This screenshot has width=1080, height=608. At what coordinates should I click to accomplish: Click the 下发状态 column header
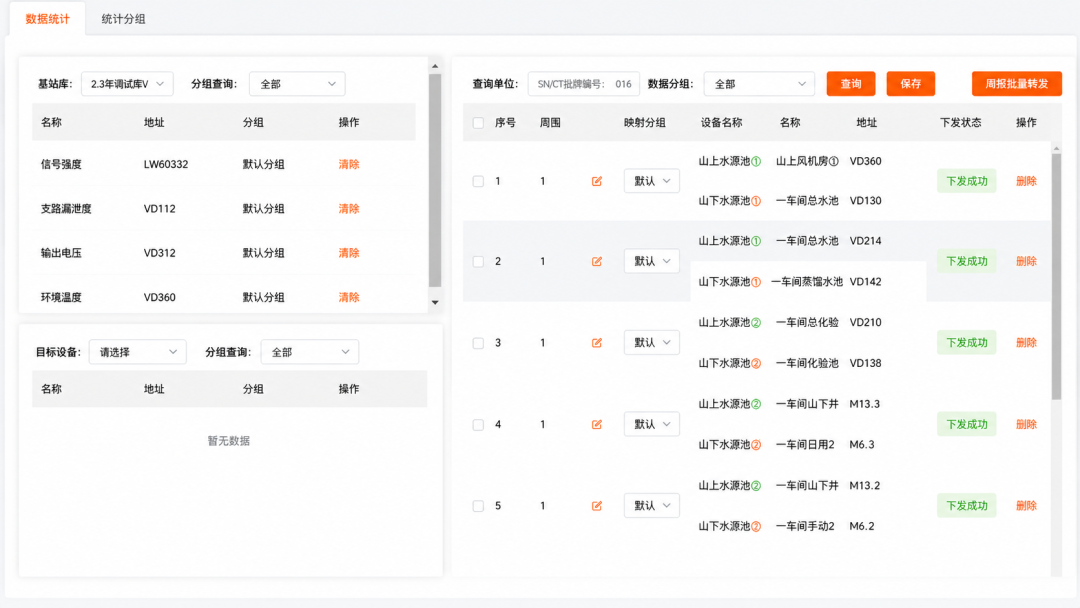[x=961, y=123]
